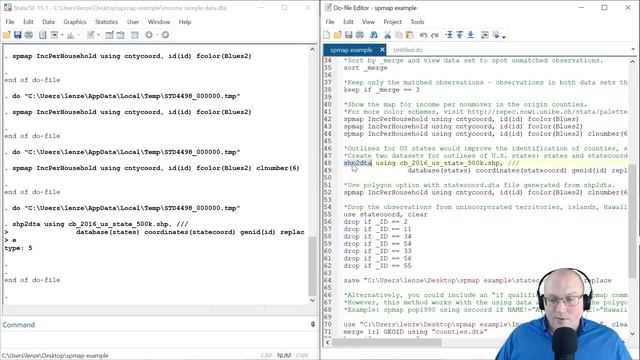Open new Do-file Editor icon in Stata toolbar
Image resolution: width=640 pixels, height=360 pixels.
click(x=91, y=35)
